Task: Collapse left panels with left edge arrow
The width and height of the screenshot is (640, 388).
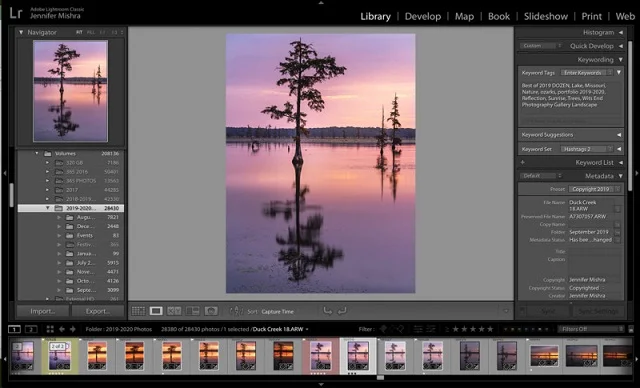Action: point(4,173)
